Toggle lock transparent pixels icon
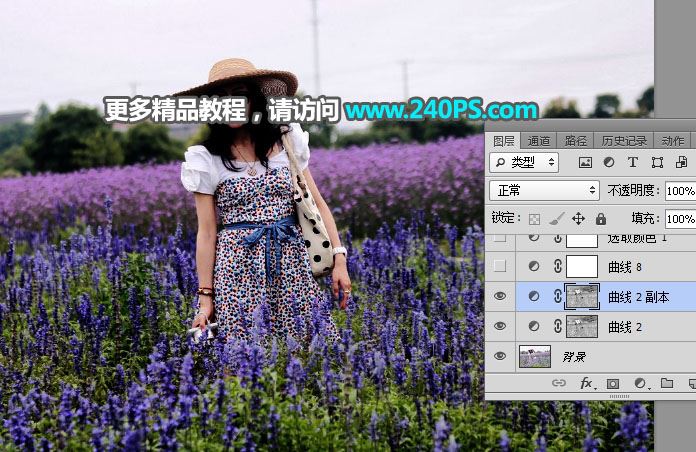696x452 pixels. [534, 219]
